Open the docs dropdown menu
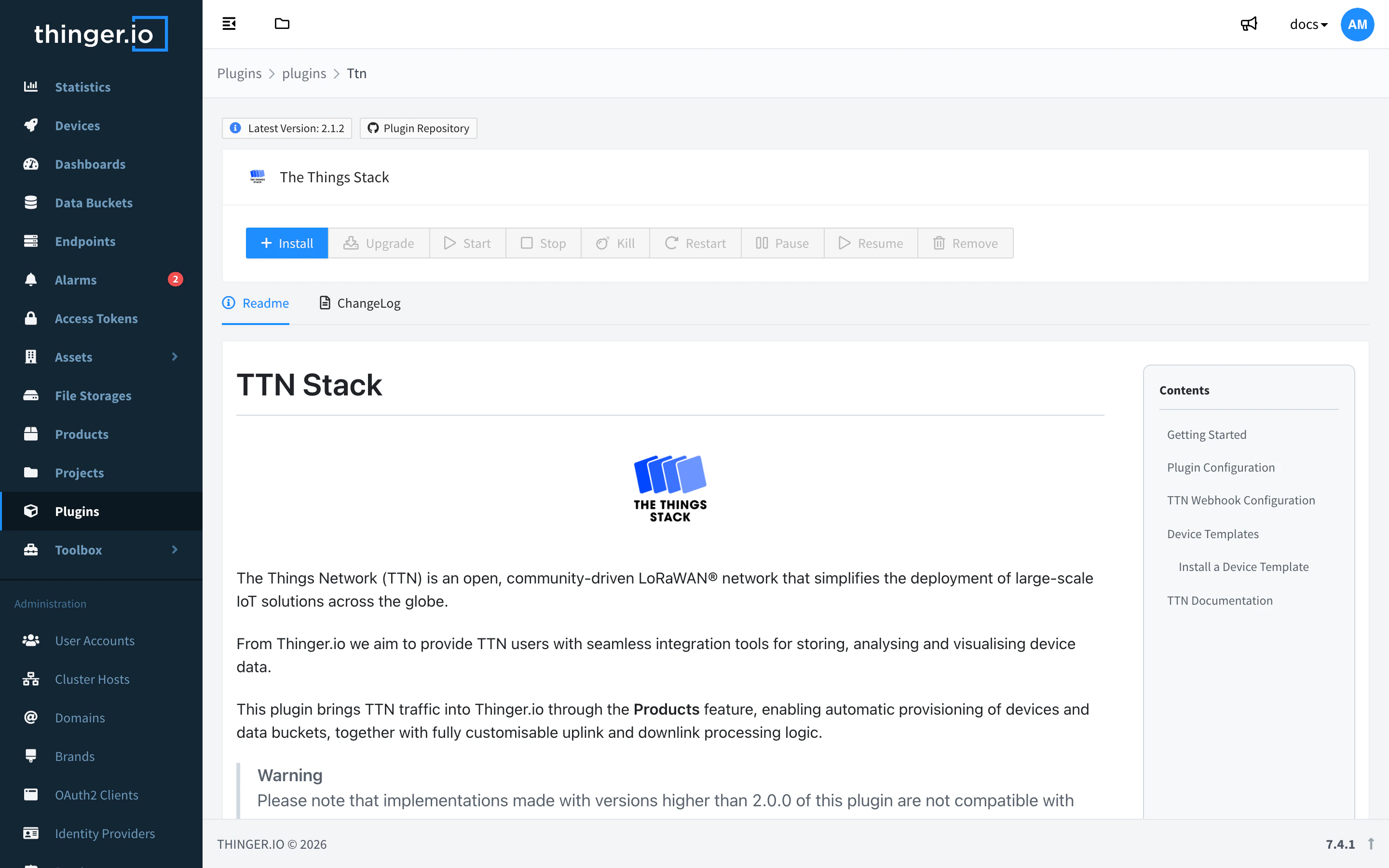Viewport: 1389px width, 868px height. [x=1308, y=24]
